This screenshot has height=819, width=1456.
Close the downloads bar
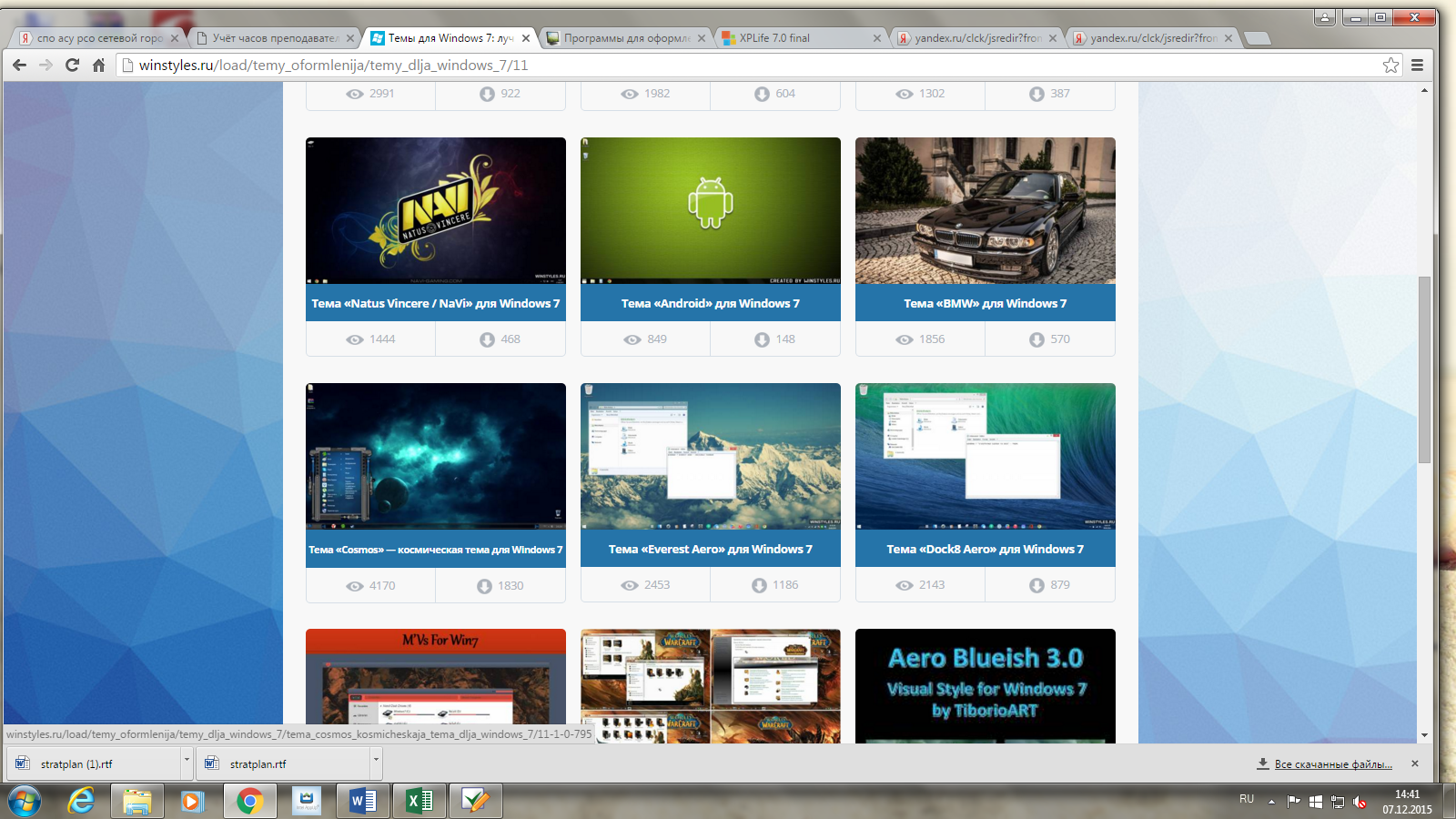pyautogui.click(x=1415, y=763)
